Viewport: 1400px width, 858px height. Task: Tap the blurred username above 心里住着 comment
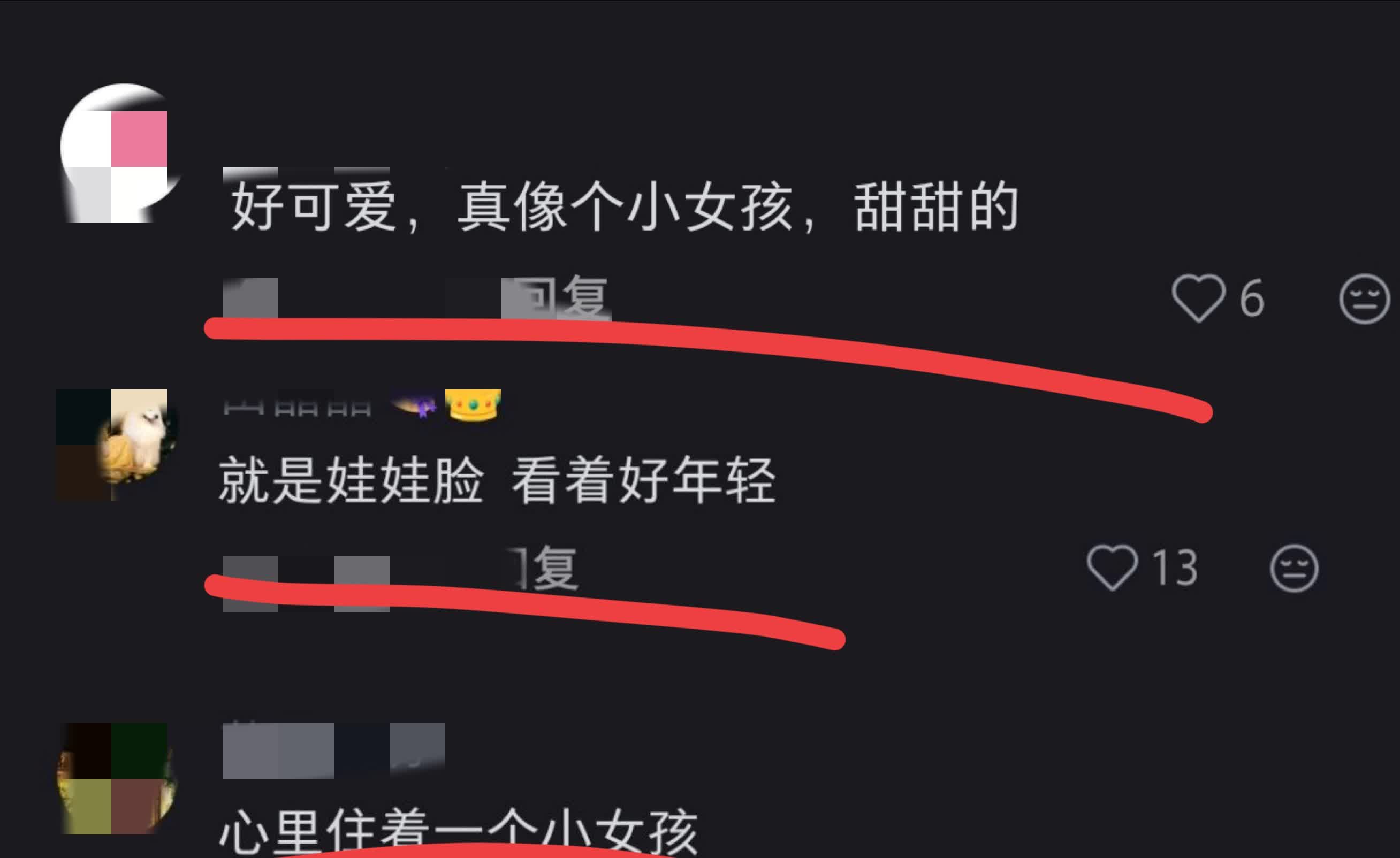[333, 749]
